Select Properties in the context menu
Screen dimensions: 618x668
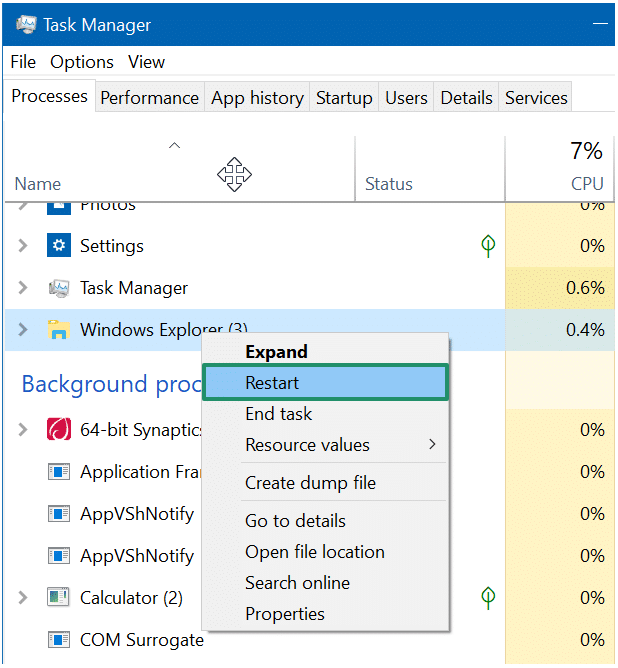point(325,613)
